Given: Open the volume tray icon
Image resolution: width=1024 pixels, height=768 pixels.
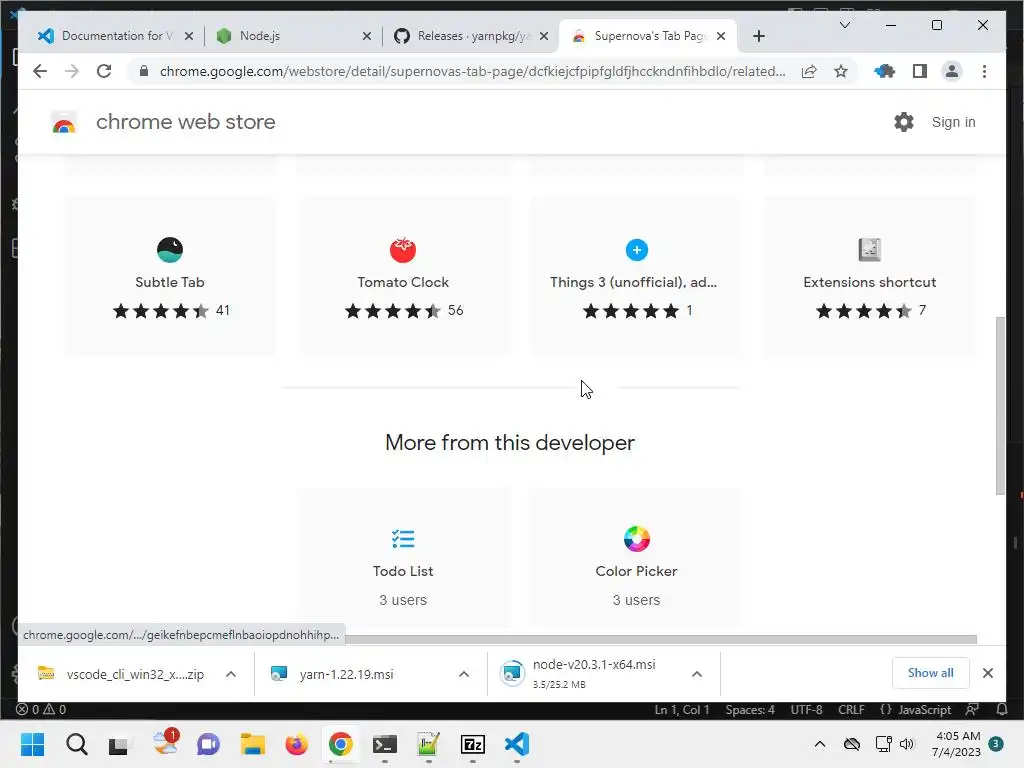Looking at the screenshot, I should pos(907,744).
